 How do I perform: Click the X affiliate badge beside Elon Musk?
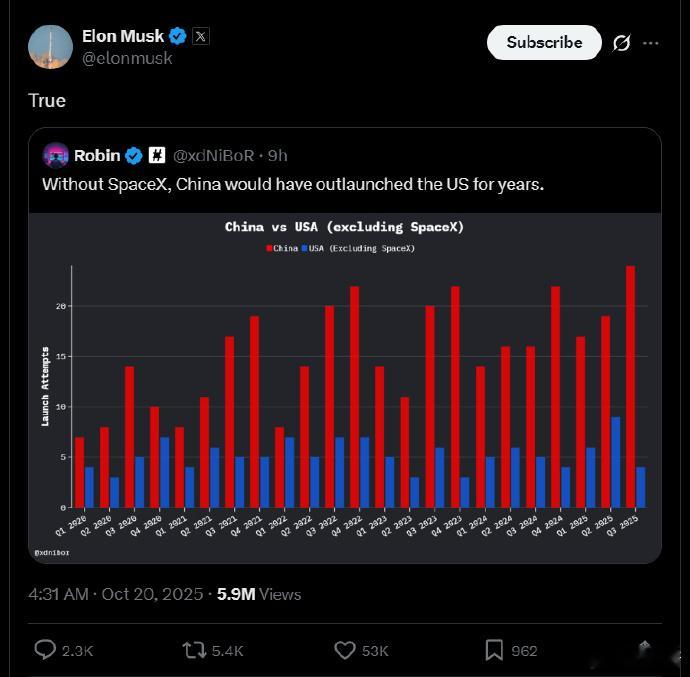(200, 36)
